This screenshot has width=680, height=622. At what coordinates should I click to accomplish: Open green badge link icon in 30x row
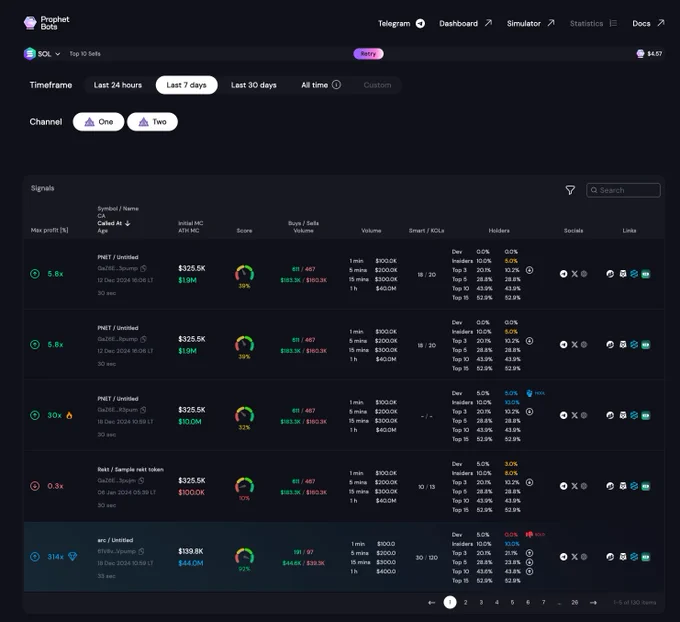(x=646, y=415)
